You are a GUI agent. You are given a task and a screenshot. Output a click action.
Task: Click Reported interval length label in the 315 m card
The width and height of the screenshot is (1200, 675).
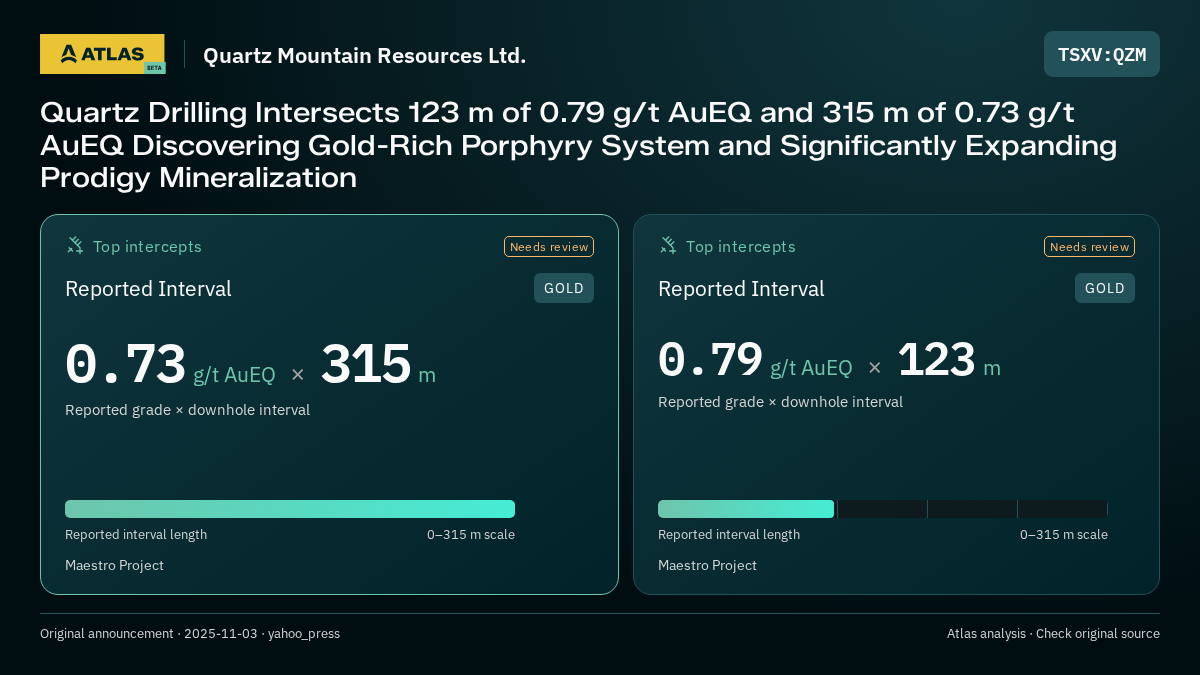136,535
